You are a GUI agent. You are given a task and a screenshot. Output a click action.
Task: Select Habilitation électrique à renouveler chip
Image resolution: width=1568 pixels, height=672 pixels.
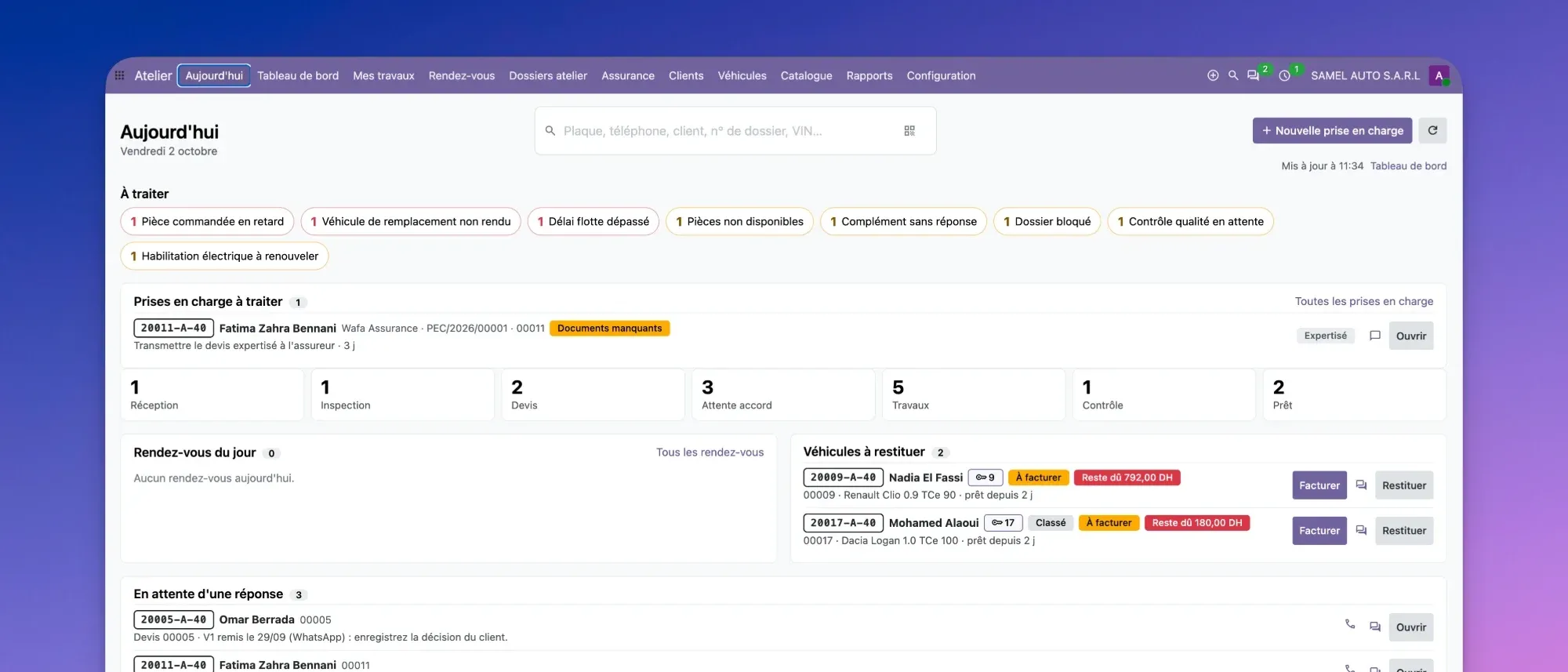[224, 256]
